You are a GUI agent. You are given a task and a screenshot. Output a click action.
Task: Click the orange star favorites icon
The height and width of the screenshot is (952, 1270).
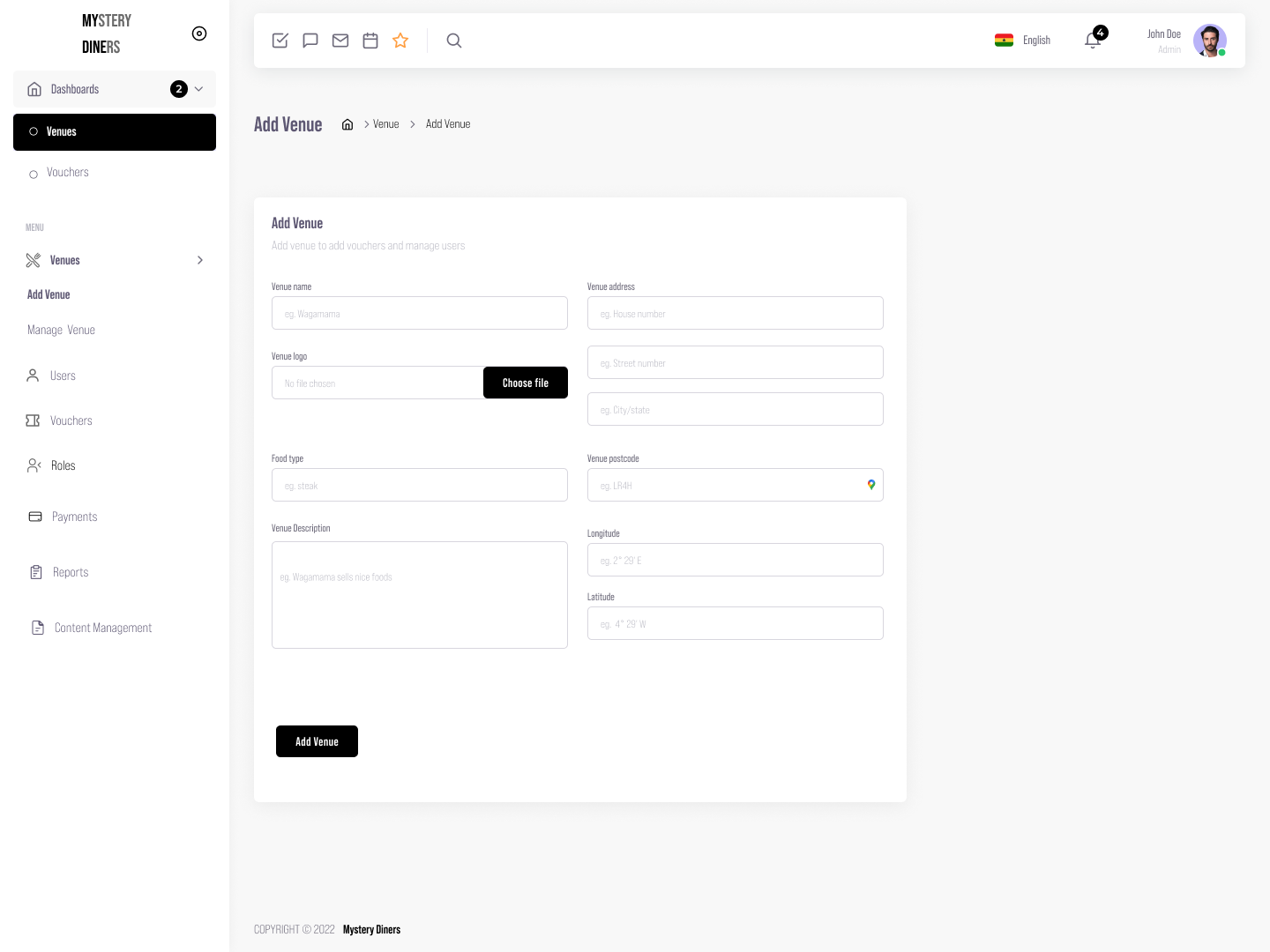[x=400, y=41]
